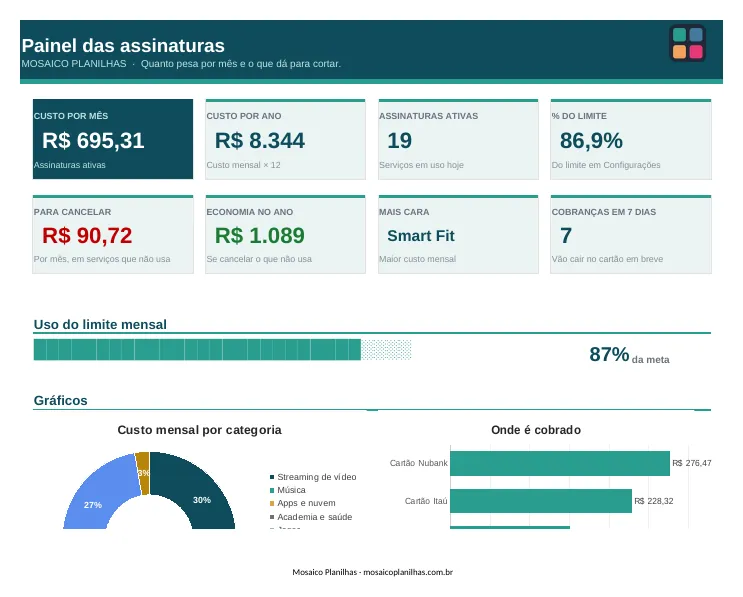Click the Apps e nuvem legend swatch
The image size is (743, 597).
point(272,503)
